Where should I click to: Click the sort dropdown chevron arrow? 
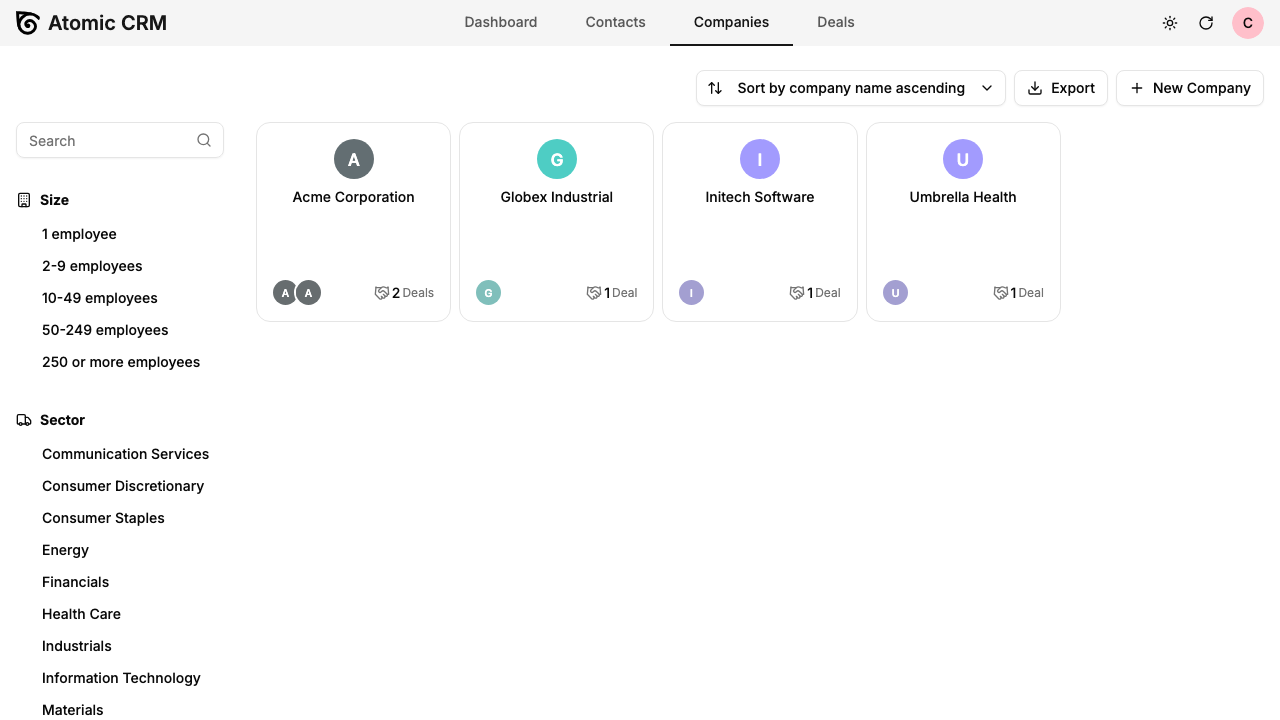987,88
